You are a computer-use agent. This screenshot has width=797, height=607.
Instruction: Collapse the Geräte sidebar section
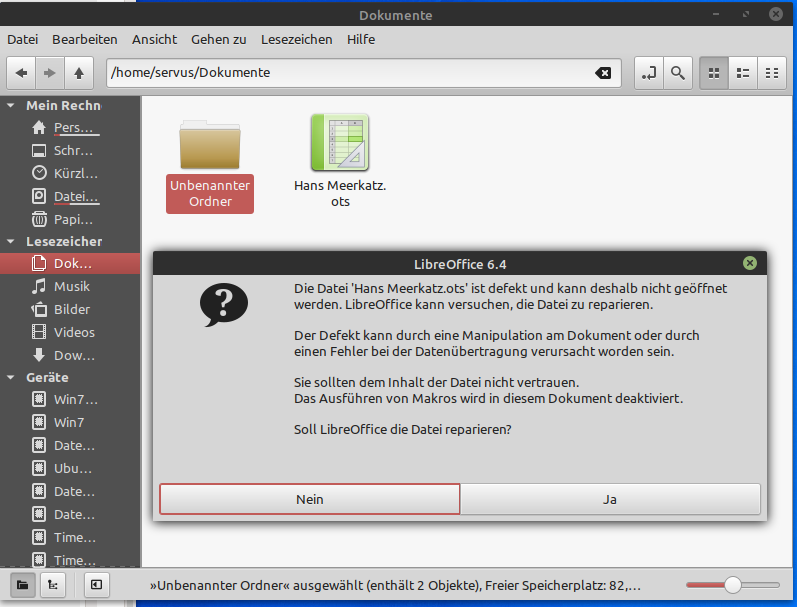[x=10, y=377]
